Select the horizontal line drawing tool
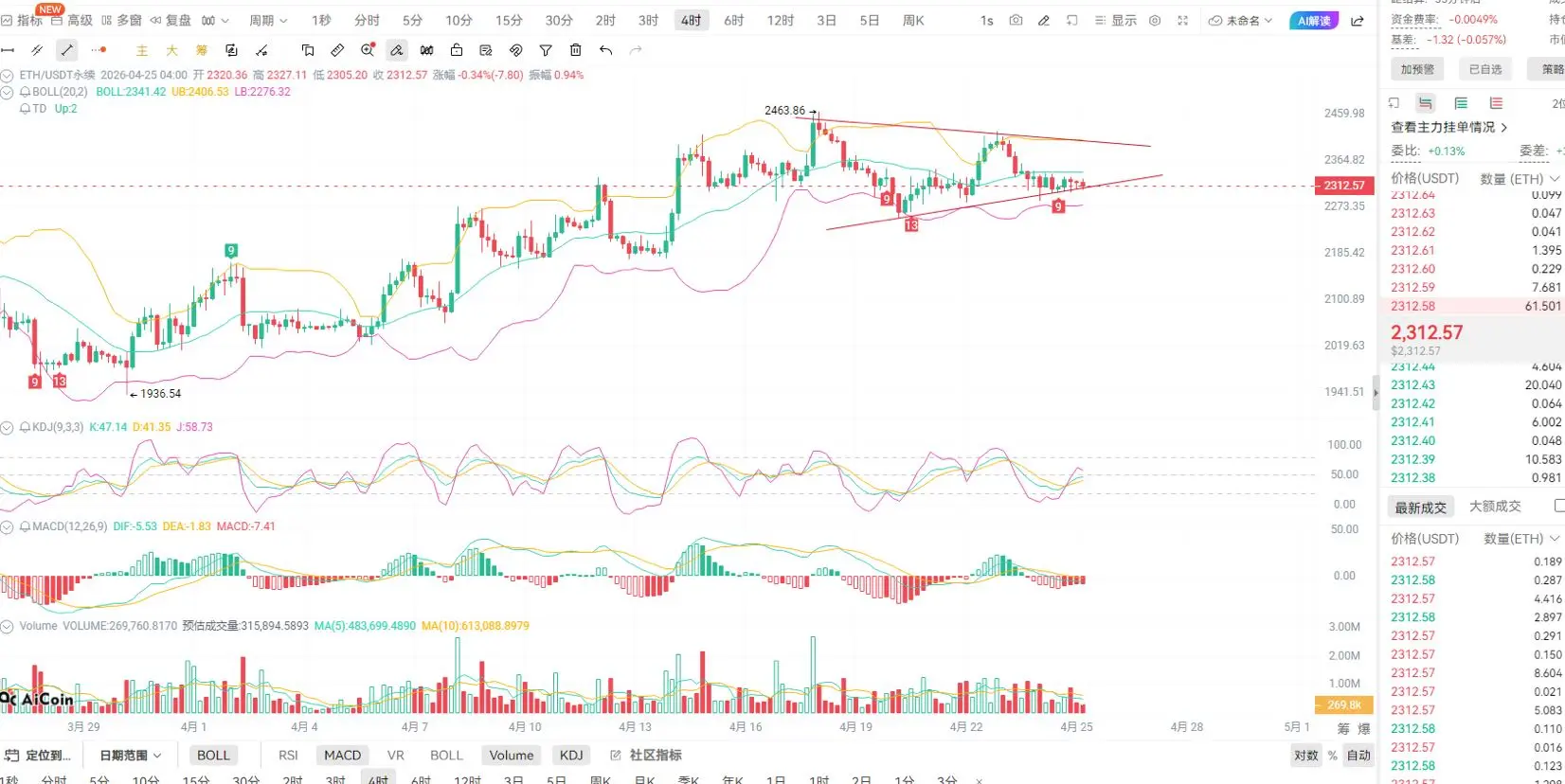The height and width of the screenshot is (784, 1565). coord(9,50)
